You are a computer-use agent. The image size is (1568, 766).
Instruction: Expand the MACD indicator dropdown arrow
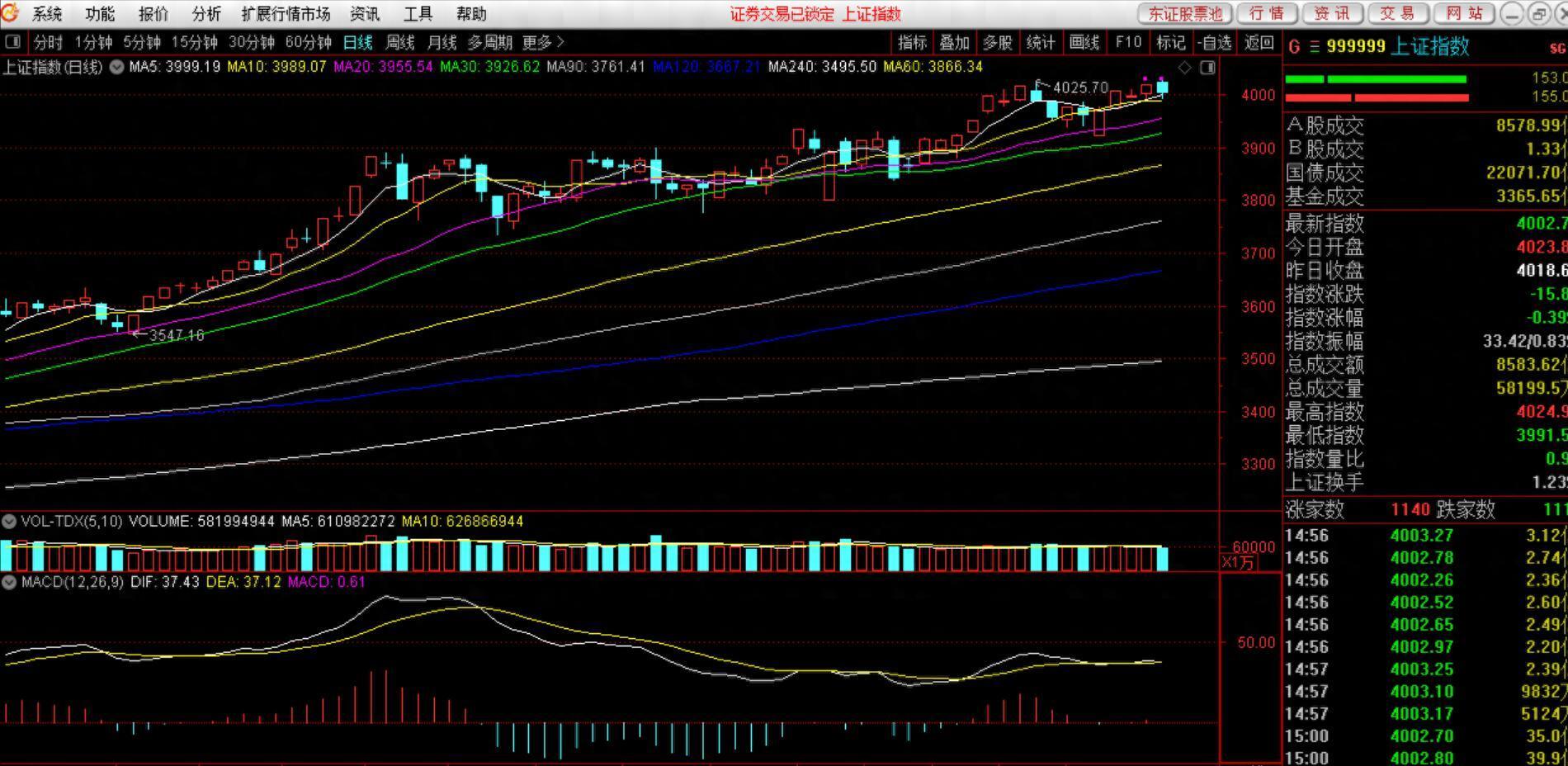pyautogui.click(x=9, y=582)
